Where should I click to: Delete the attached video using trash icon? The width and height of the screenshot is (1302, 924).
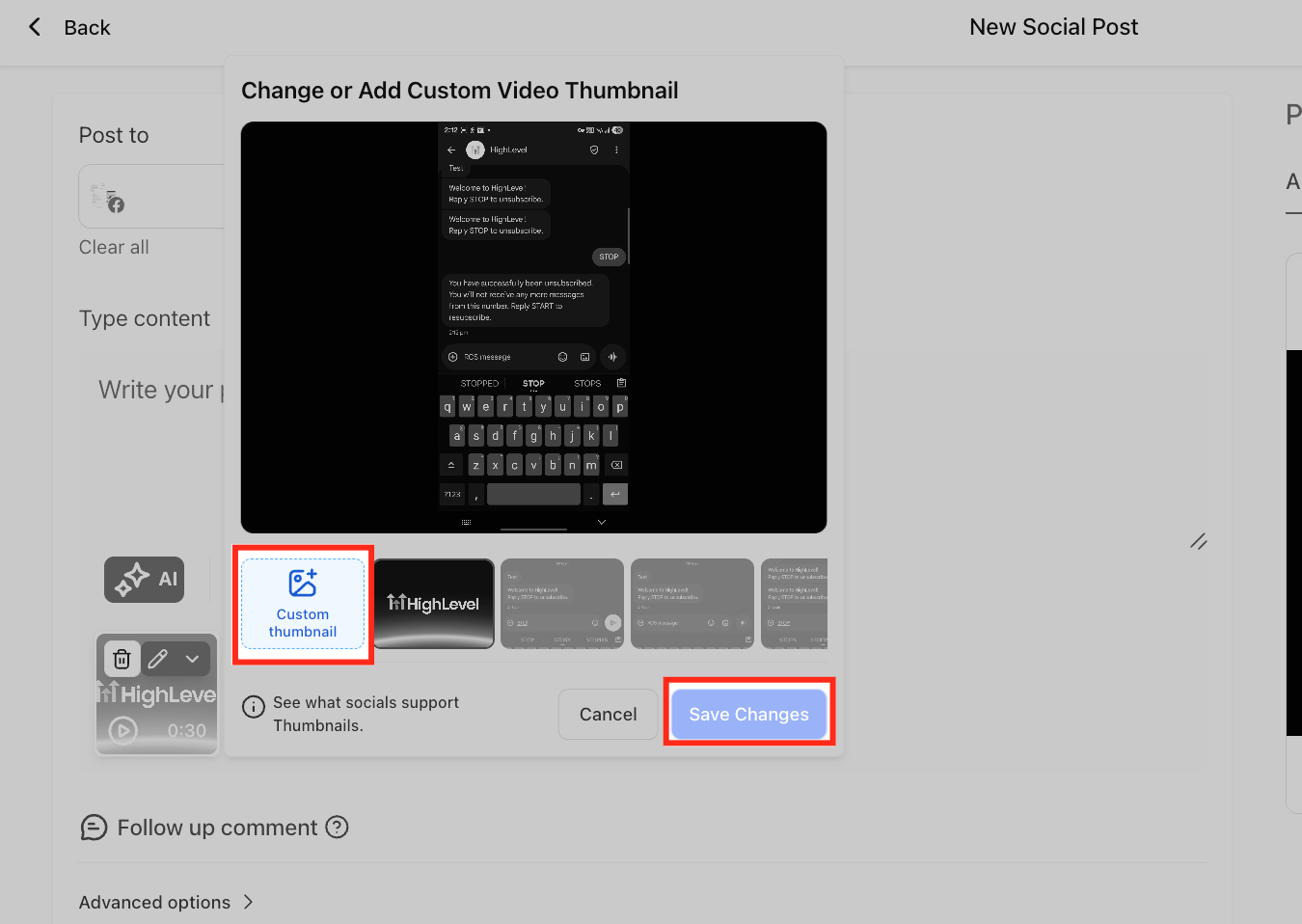click(x=121, y=659)
